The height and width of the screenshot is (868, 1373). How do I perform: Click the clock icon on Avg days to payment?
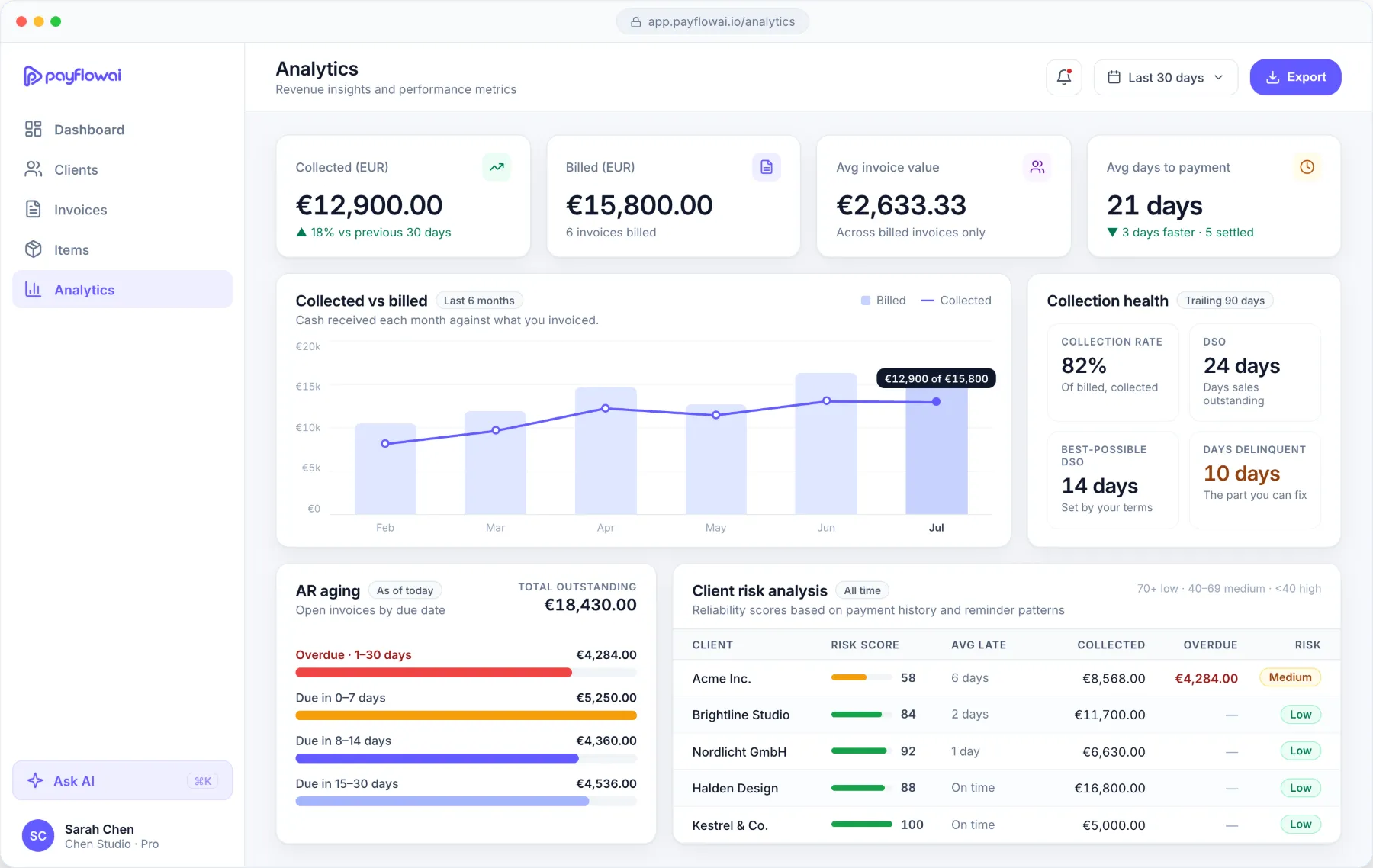1307,167
